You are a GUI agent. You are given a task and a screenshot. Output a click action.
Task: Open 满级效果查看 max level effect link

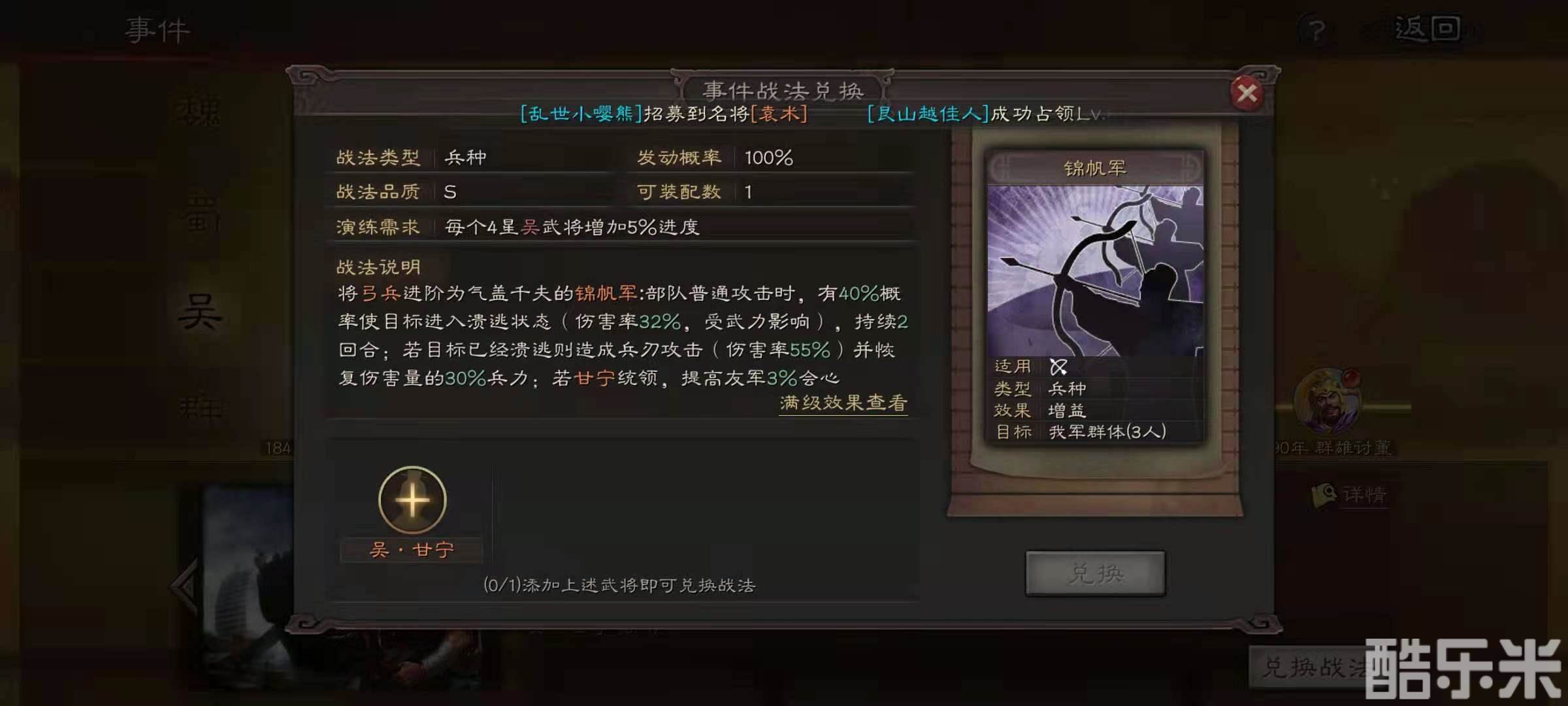coord(843,403)
